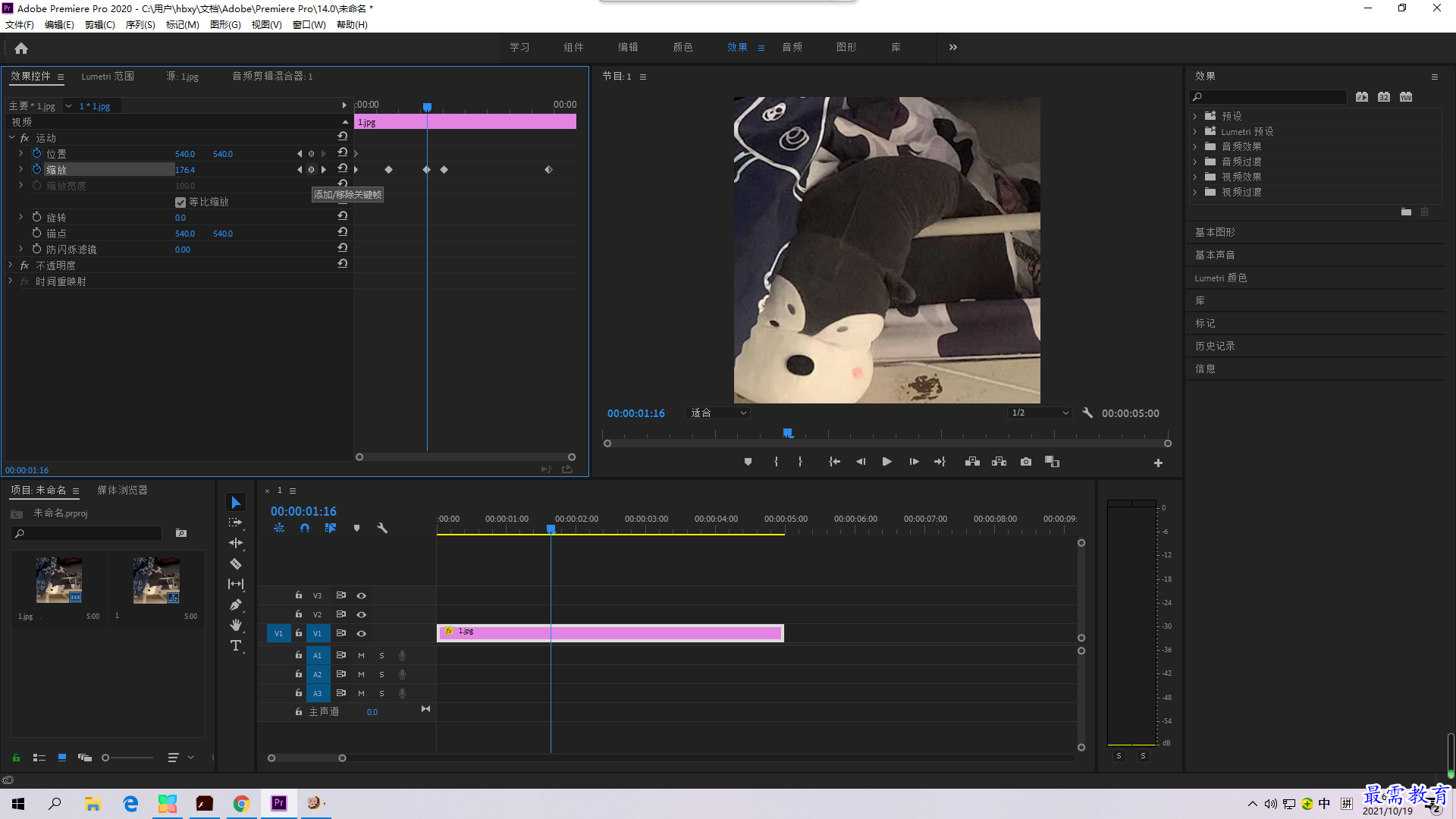Toggle Linked Selection in timeline
Image resolution: width=1456 pixels, height=819 pixels.
point(331,528)
